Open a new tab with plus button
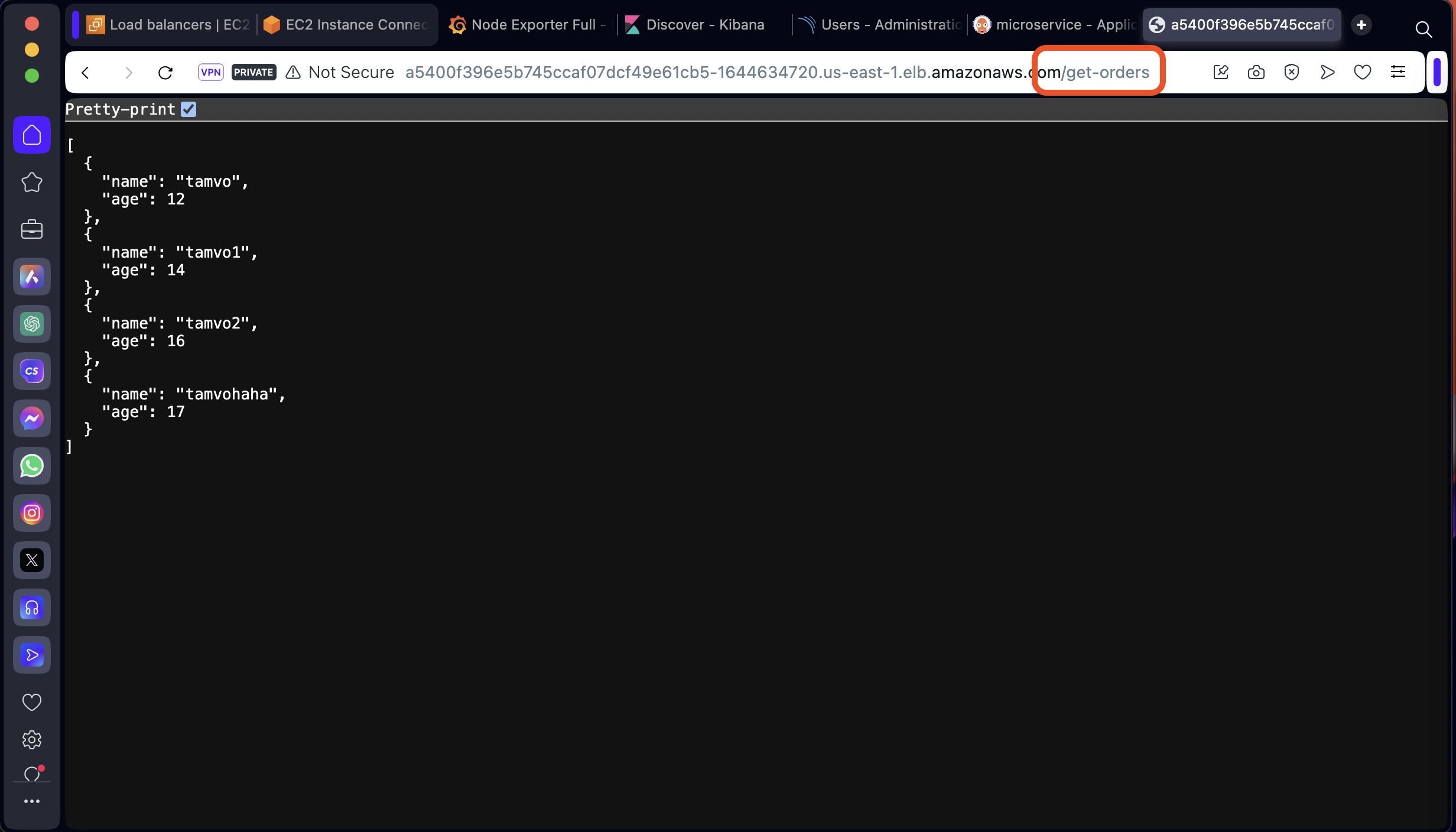 pos(1361,25)
